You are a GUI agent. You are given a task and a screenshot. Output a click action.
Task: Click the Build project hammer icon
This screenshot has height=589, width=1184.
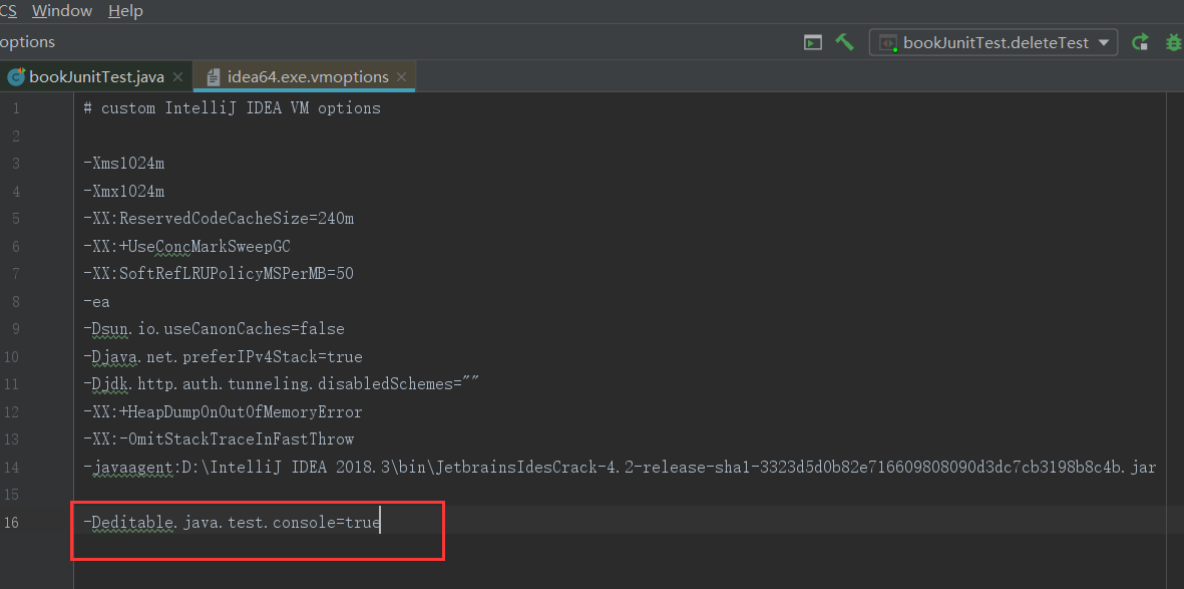[x=844, y=42]
